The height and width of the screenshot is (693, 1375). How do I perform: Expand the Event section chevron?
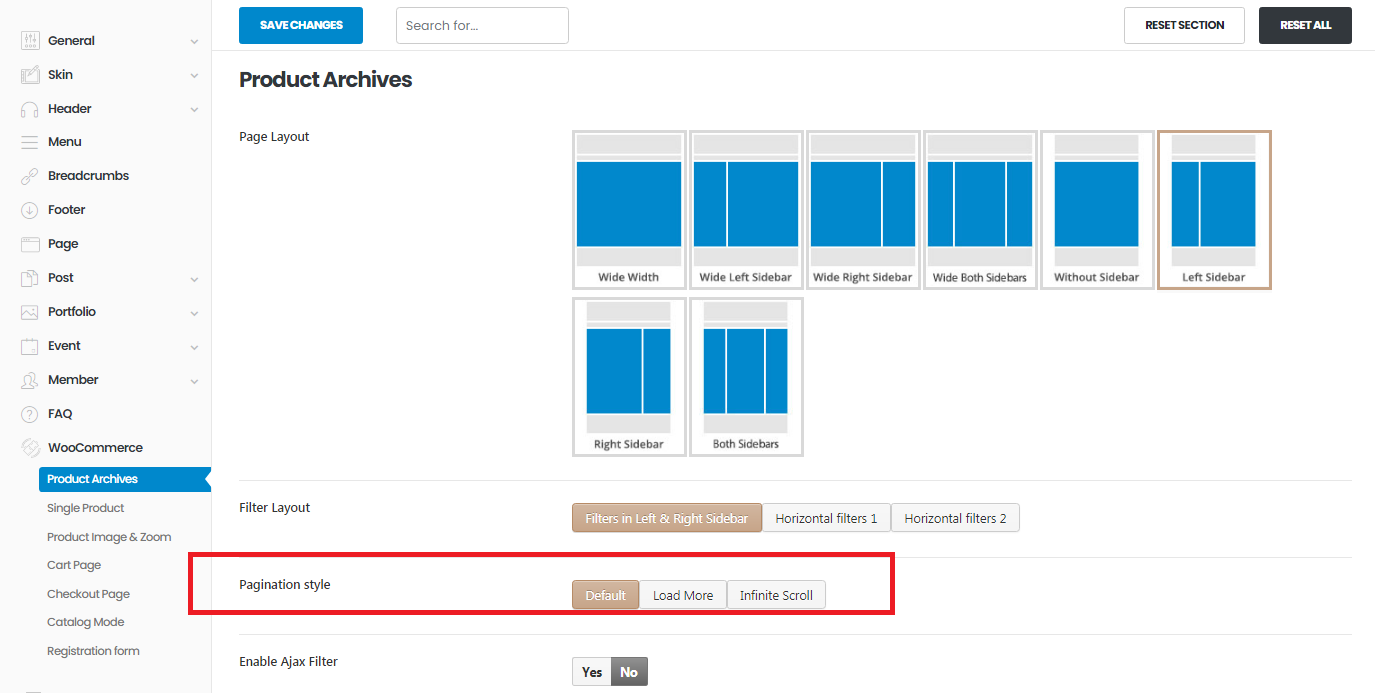tap(194, 347)
